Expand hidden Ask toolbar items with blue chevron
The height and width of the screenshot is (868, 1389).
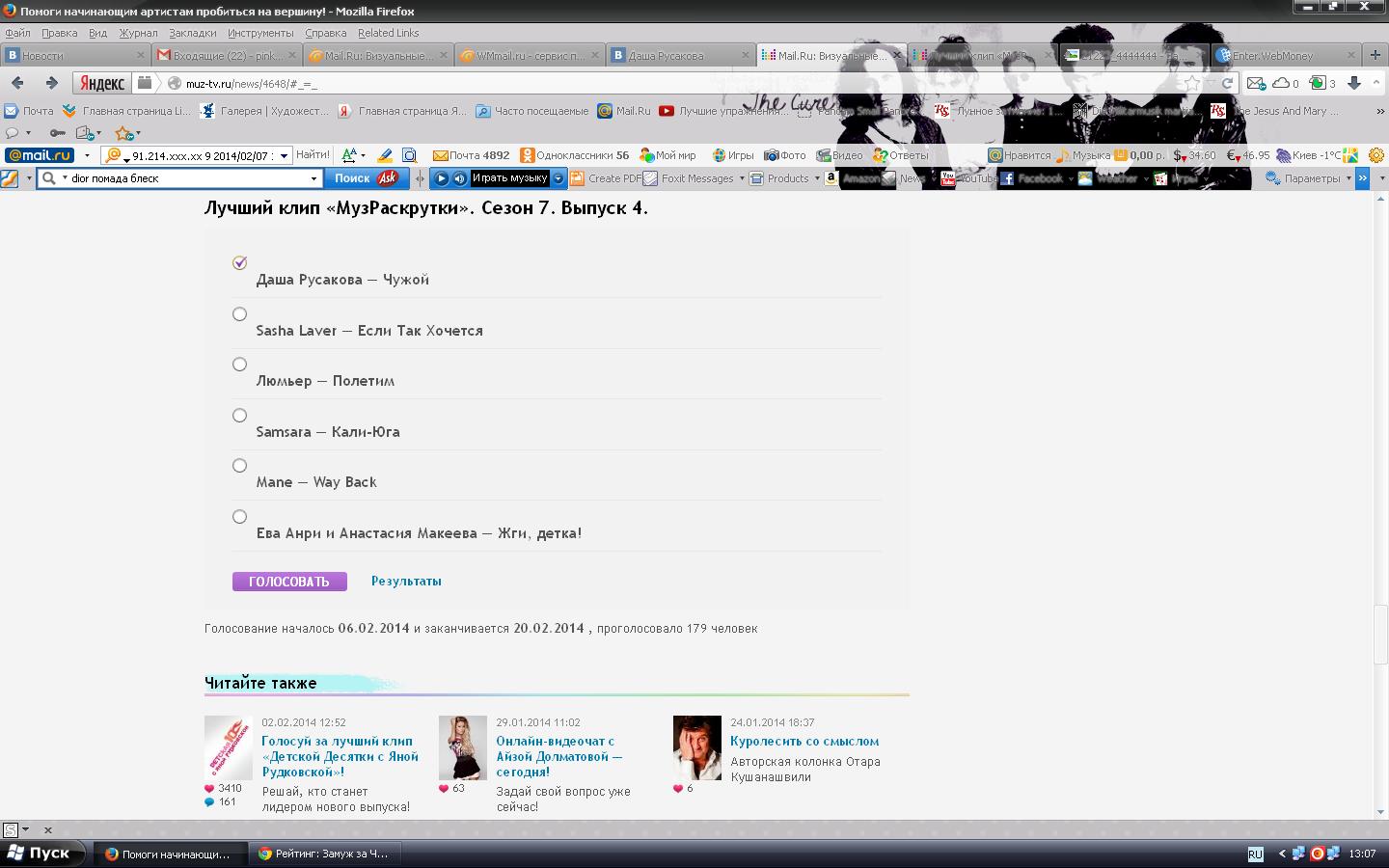coord(1362,178)
